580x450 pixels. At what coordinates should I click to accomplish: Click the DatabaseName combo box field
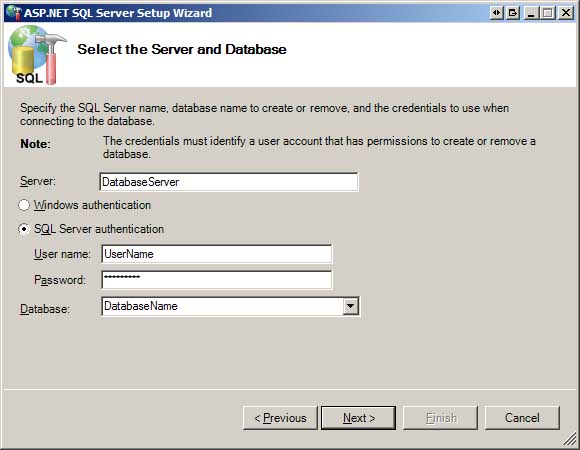tap(230, 306)
